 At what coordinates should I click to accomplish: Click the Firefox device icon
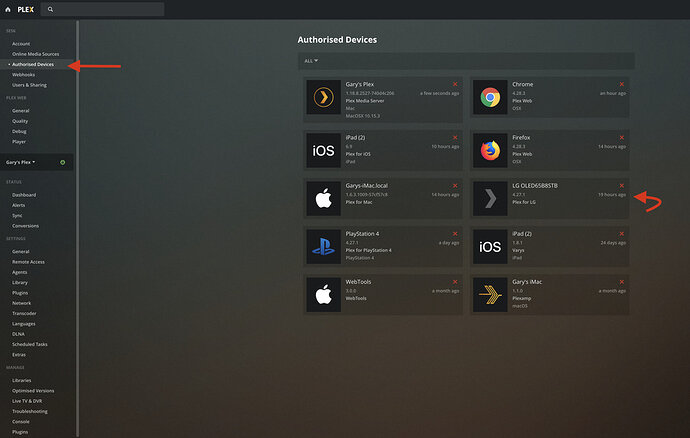click(490, 151)
